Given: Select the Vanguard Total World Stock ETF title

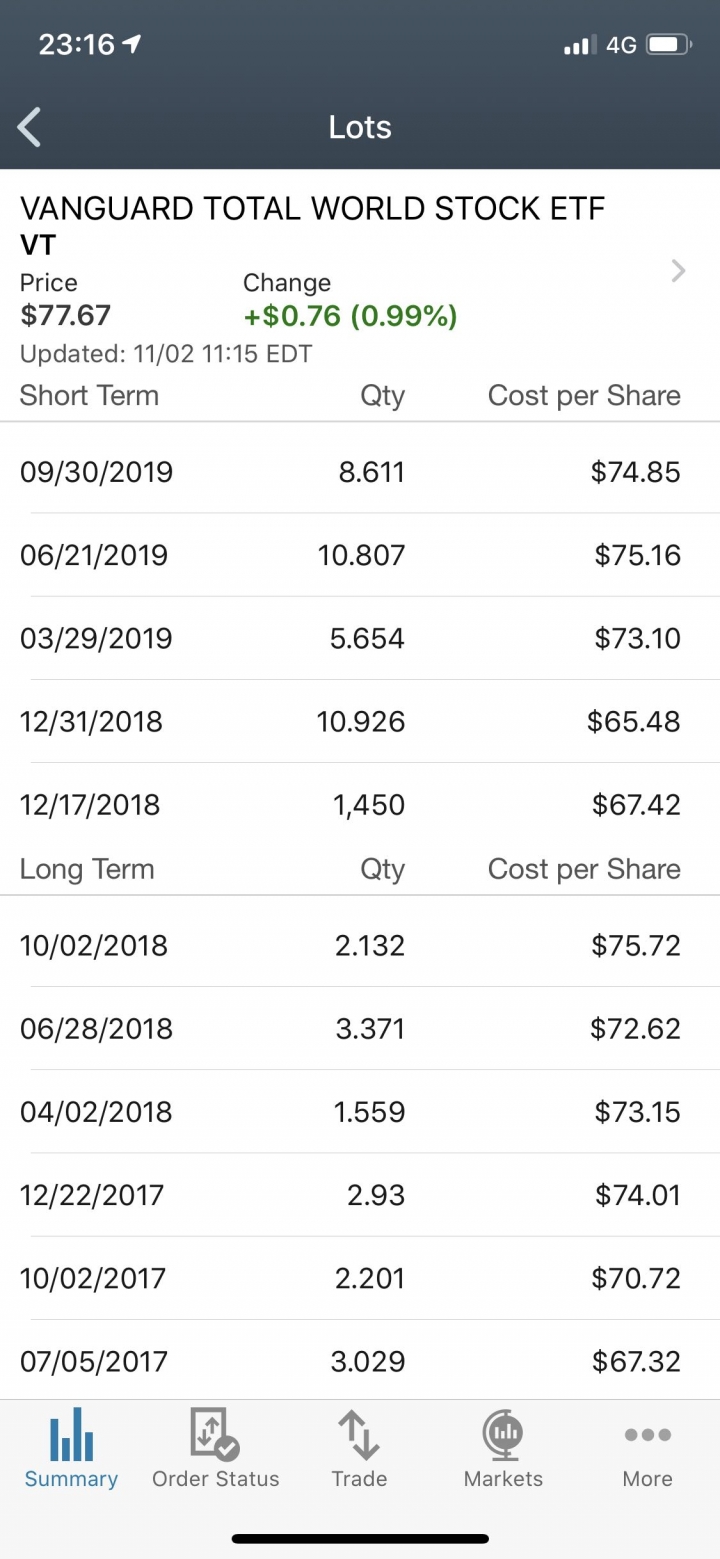Looking at the screenshot, I should coord(312,209).
